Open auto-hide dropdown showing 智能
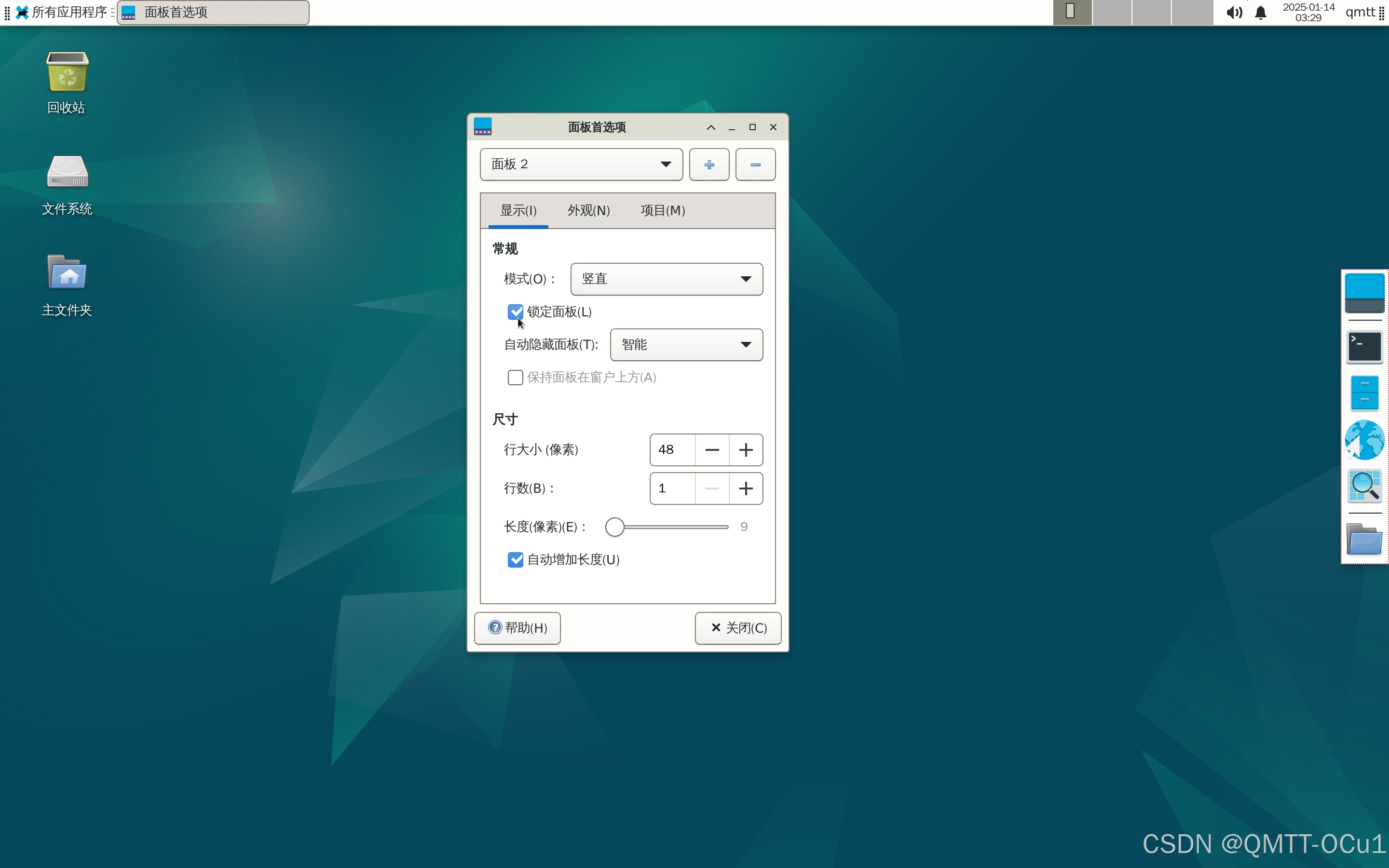The height and width of the screenshot is (868, 1389). (686, 344)
